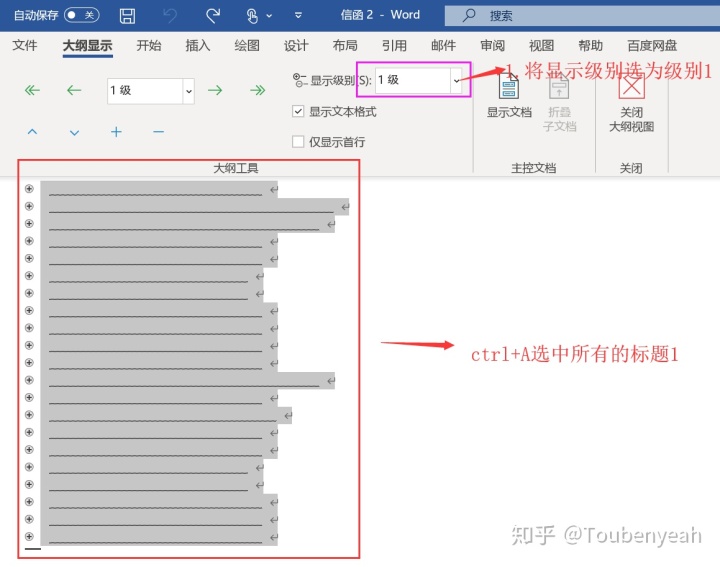Open the 显示级别 dropdown arrow
This screenshot has width=720, height=567.
[456, 81]
